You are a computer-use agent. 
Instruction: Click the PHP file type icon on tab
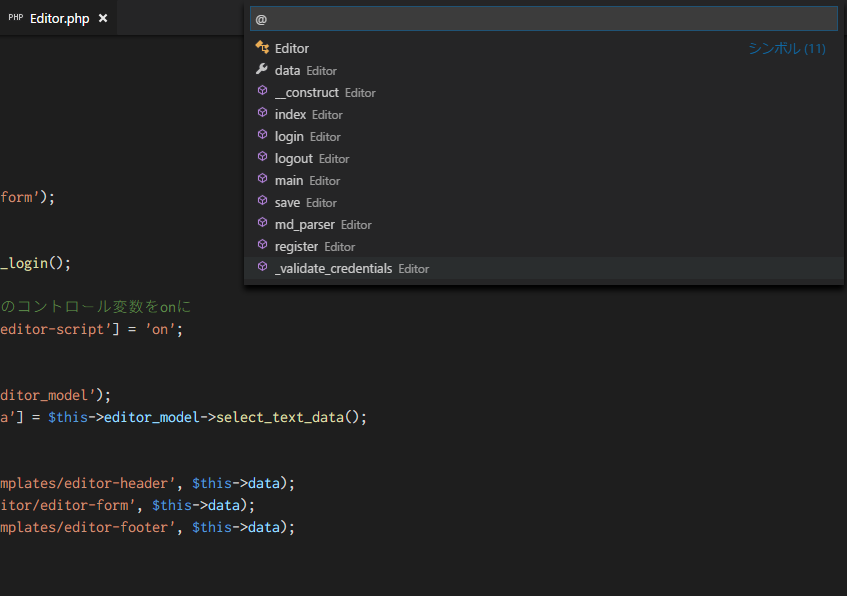click(16, 18)
